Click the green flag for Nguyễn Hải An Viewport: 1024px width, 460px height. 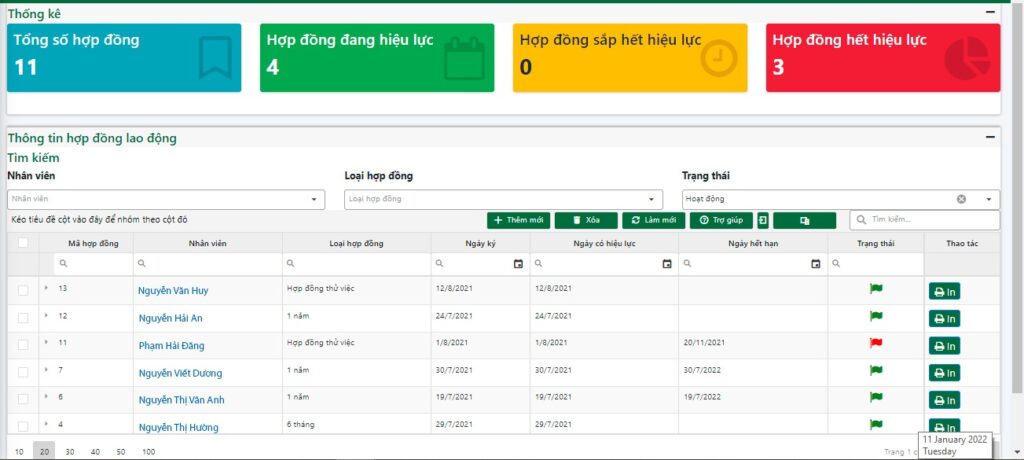pyautogui.click(x=876, y=316)
